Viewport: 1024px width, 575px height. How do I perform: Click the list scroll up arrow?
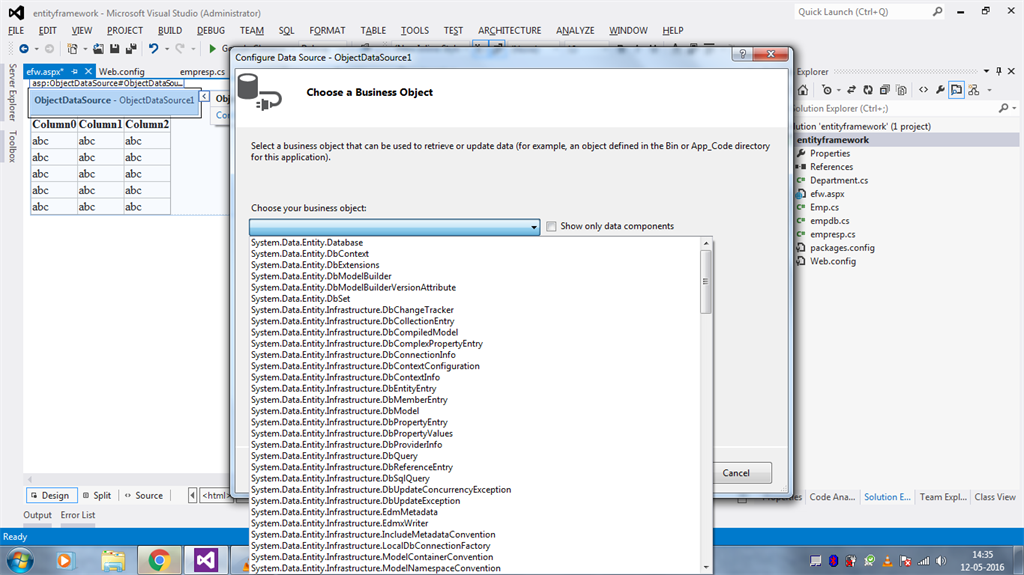706,243
